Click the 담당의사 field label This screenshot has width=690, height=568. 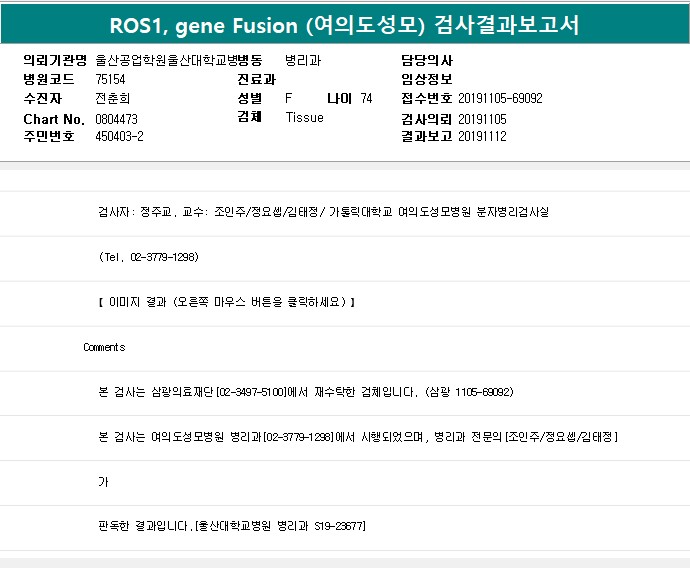(x=426, y=60)
